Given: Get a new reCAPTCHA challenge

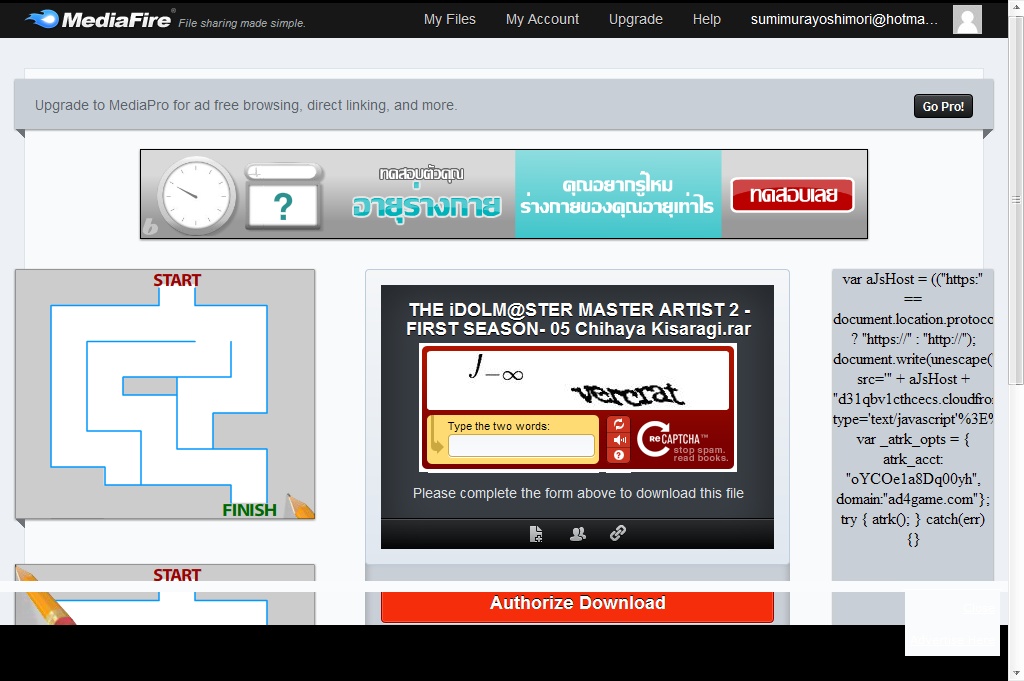Looking at the screenshot, I should pos(618,424).
